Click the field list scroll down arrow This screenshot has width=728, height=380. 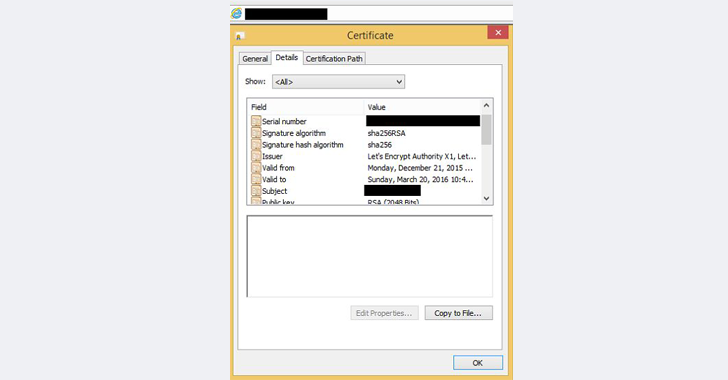[x=486, y=198]
